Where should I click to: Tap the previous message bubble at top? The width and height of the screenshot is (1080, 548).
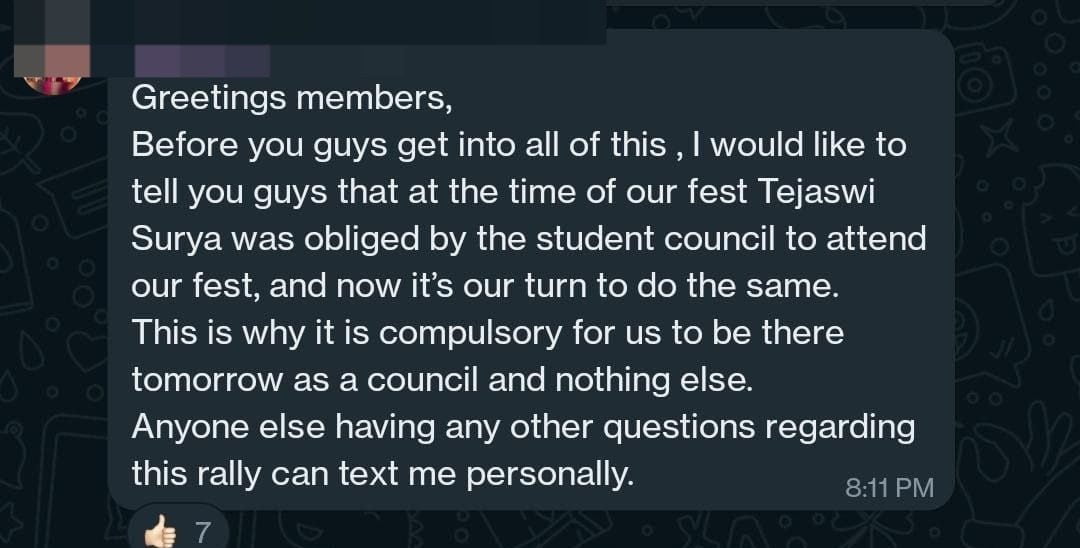tap(802, 3)
